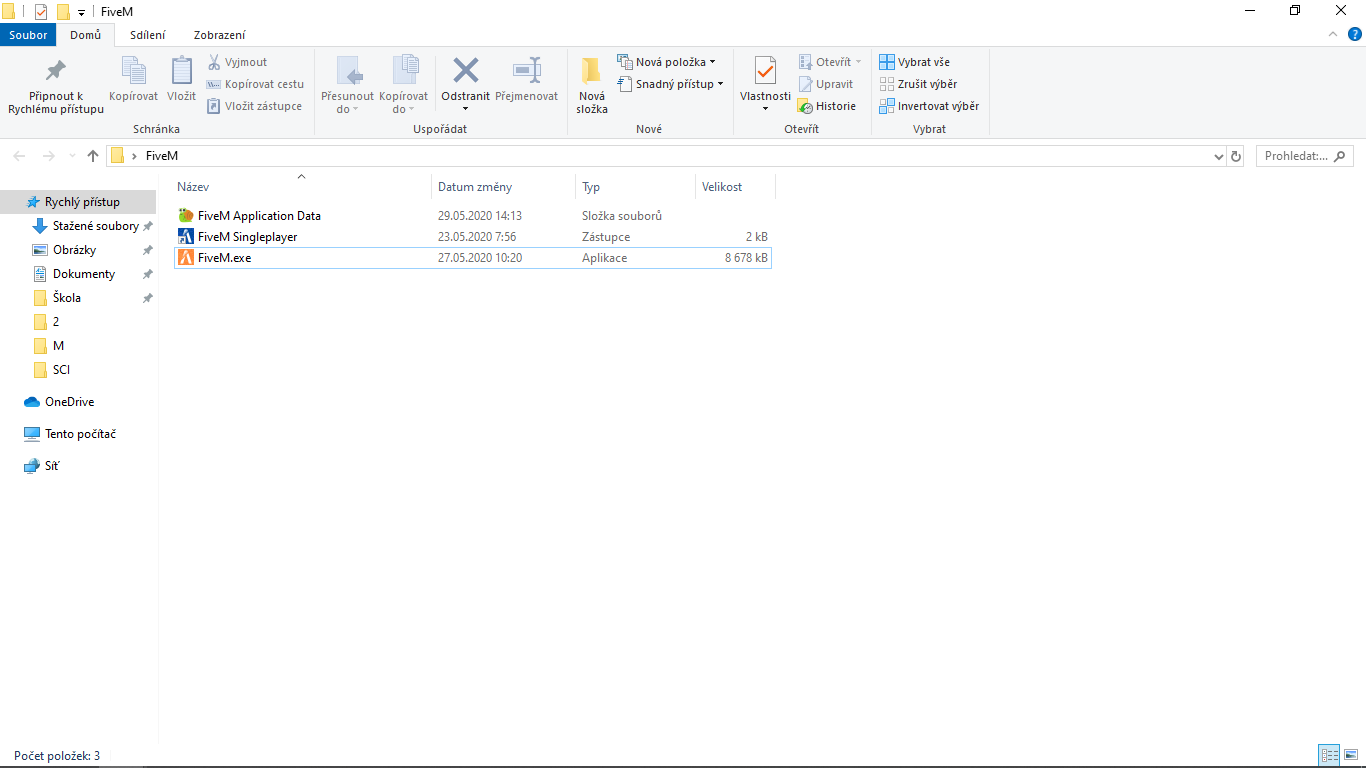Viewport: 1366px width, 768px height.
Task: Click the Pin to Quick Access icon
Action: click(56, 70)
